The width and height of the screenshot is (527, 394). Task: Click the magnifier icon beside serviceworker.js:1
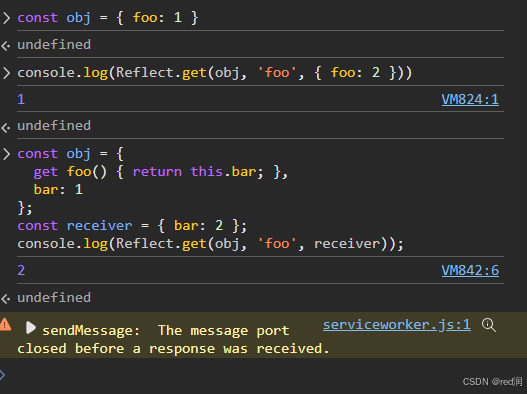click(488, 325)
